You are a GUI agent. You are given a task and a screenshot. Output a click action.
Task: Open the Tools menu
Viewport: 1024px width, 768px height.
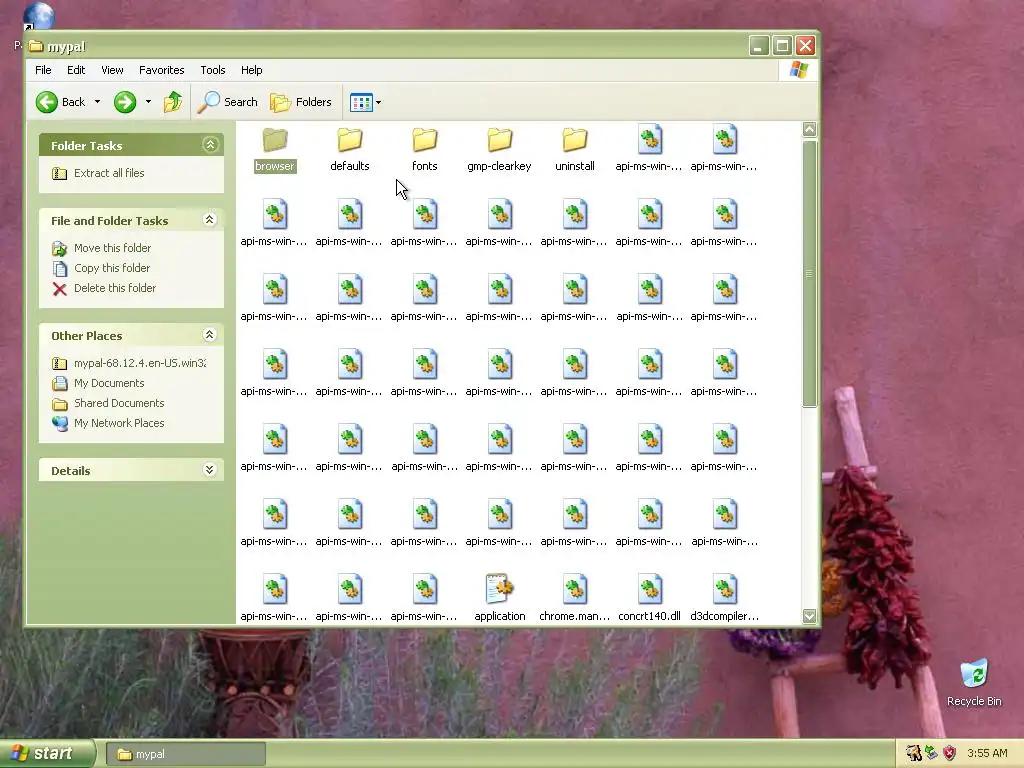pyautogui.click(x=213, y=70)
